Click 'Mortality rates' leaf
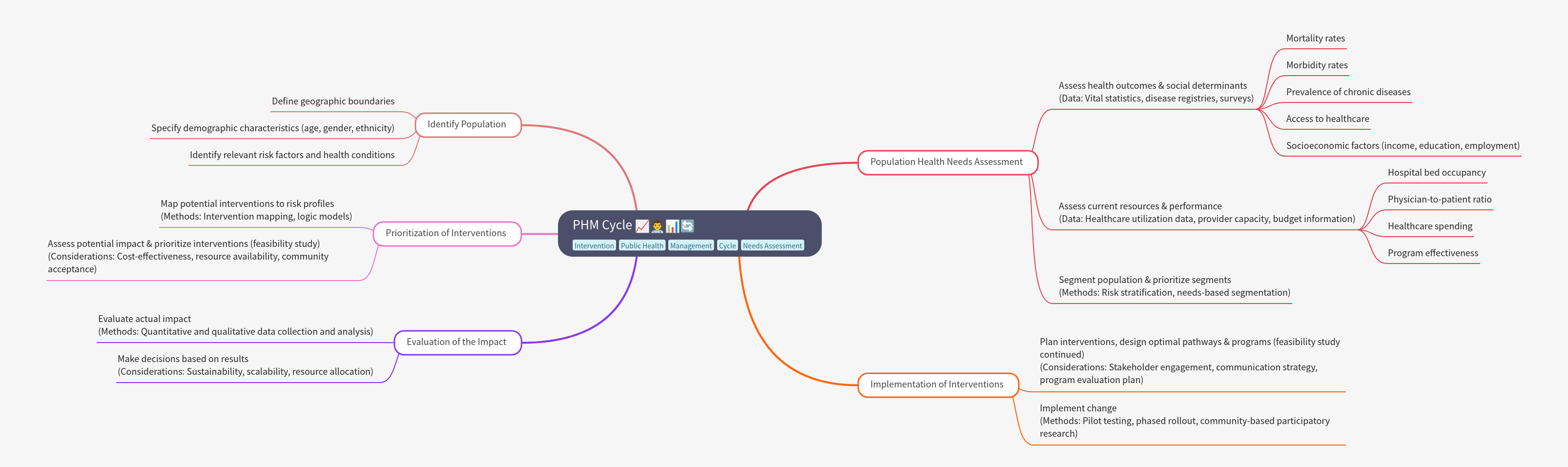Viewport: 1568px width, 467px height. [1316, 39]
